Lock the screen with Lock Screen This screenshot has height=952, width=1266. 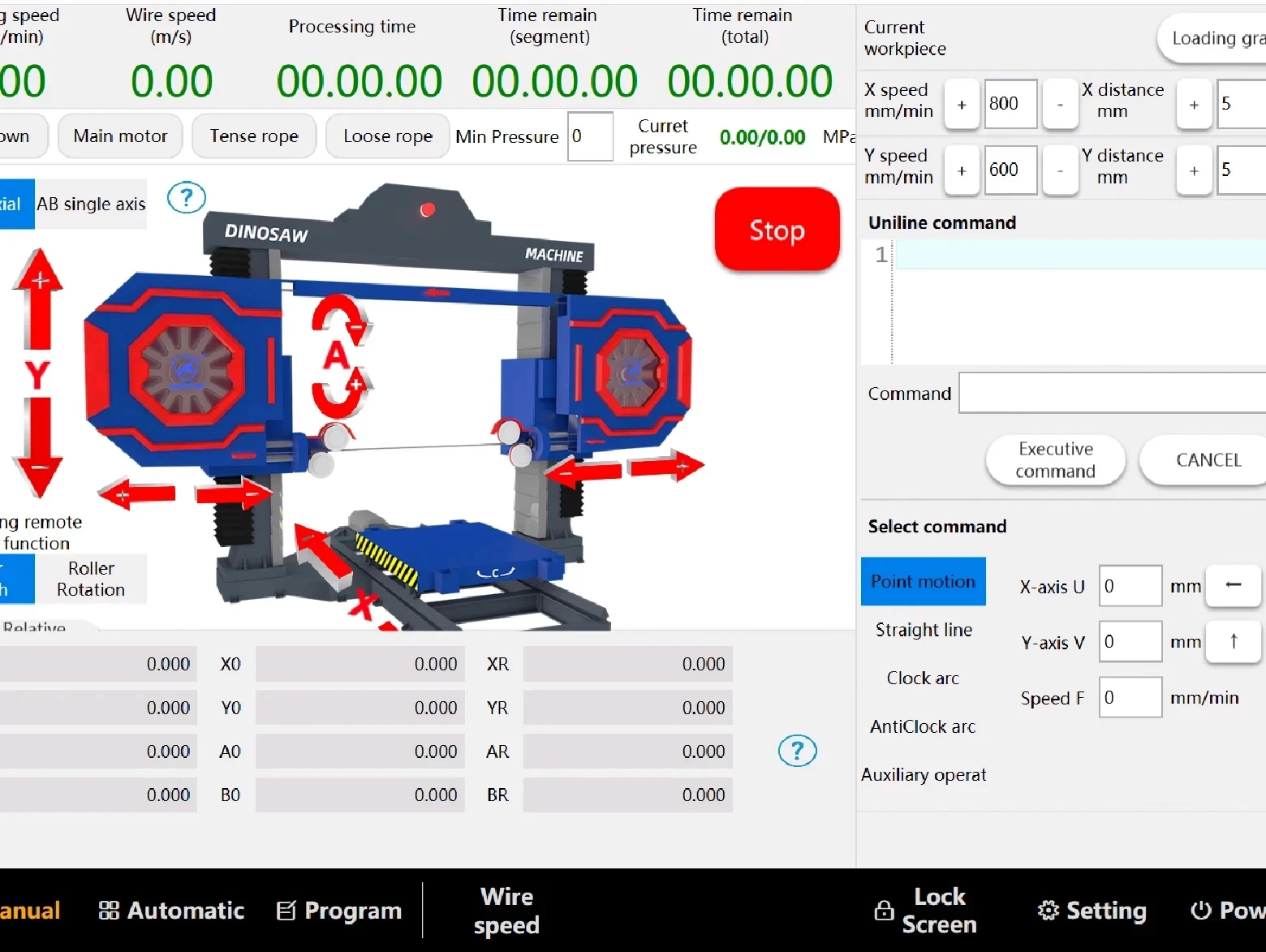pos(925,911)
